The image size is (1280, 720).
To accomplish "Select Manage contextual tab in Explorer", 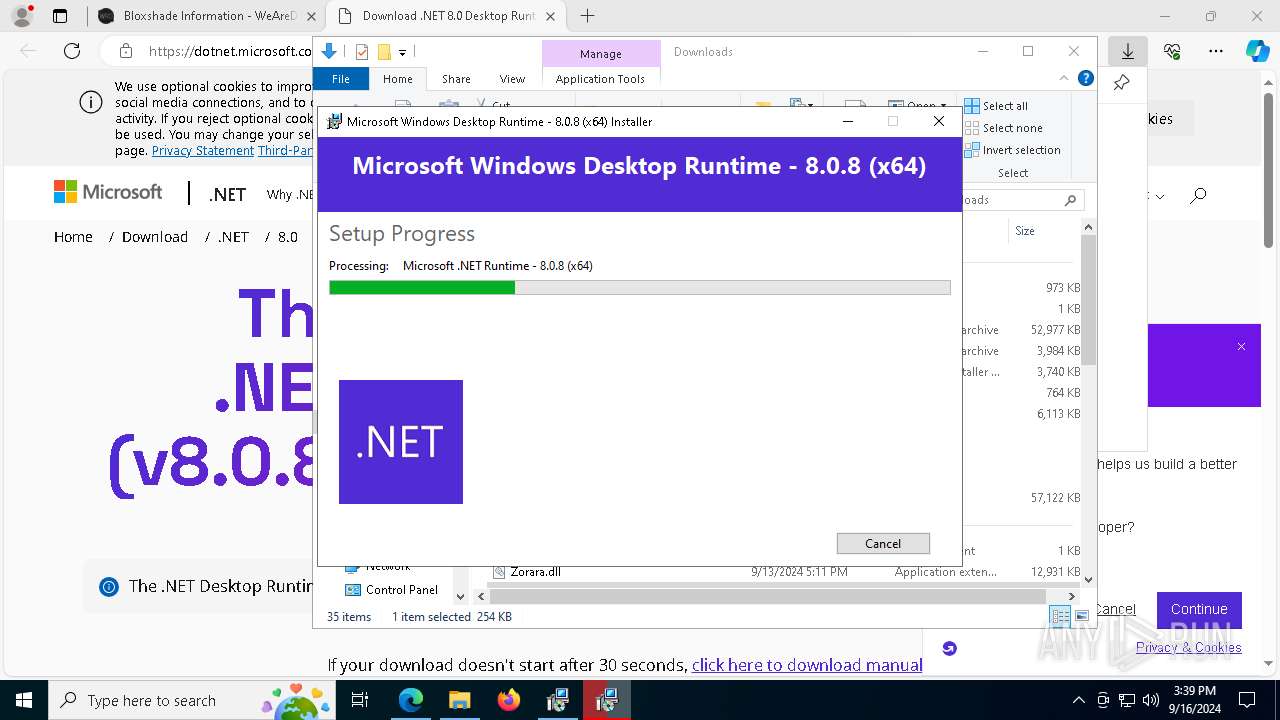I will point(601,54).
